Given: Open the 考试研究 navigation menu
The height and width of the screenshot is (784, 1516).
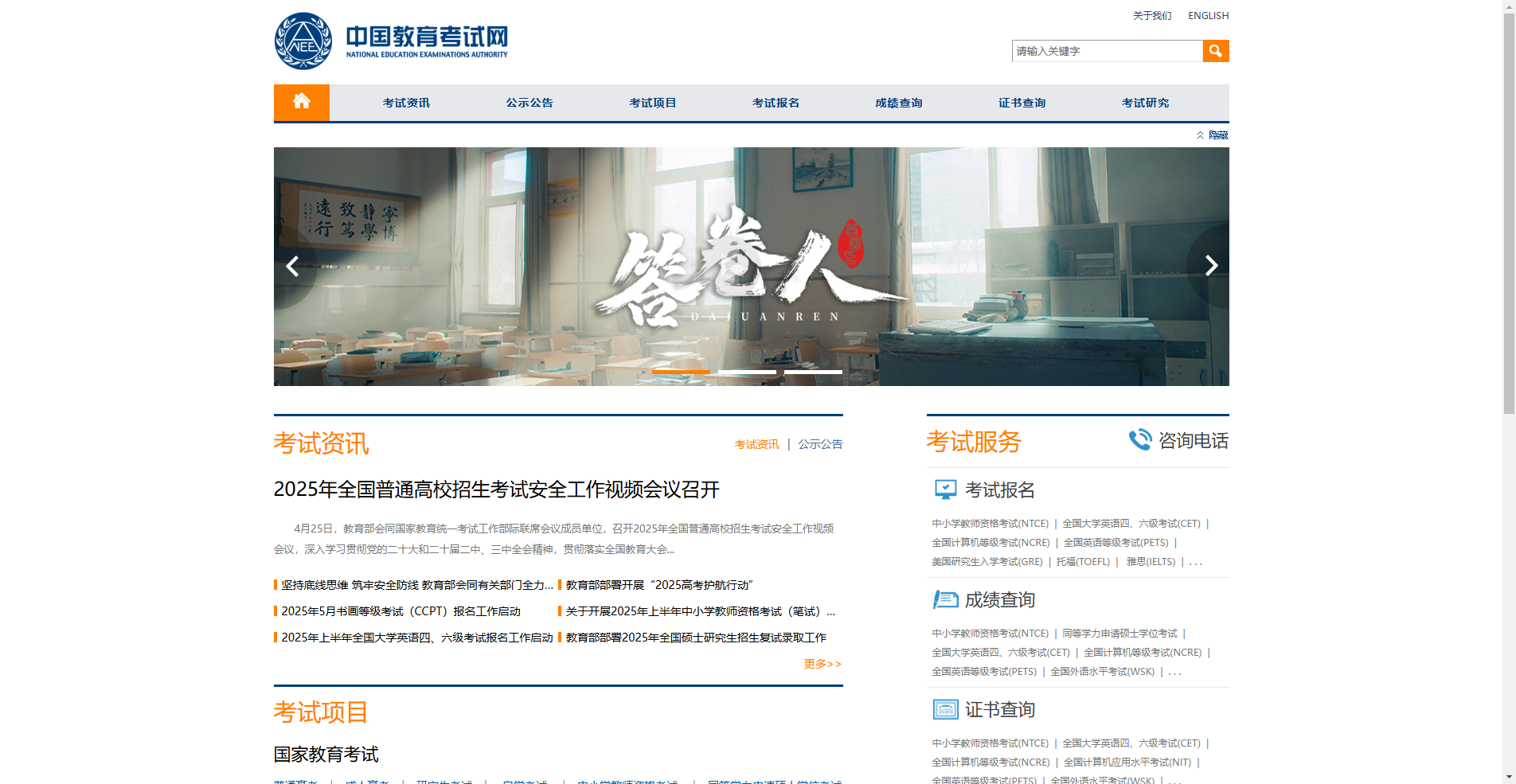Looking at the screenshot, I should (x=1145, y=102).
